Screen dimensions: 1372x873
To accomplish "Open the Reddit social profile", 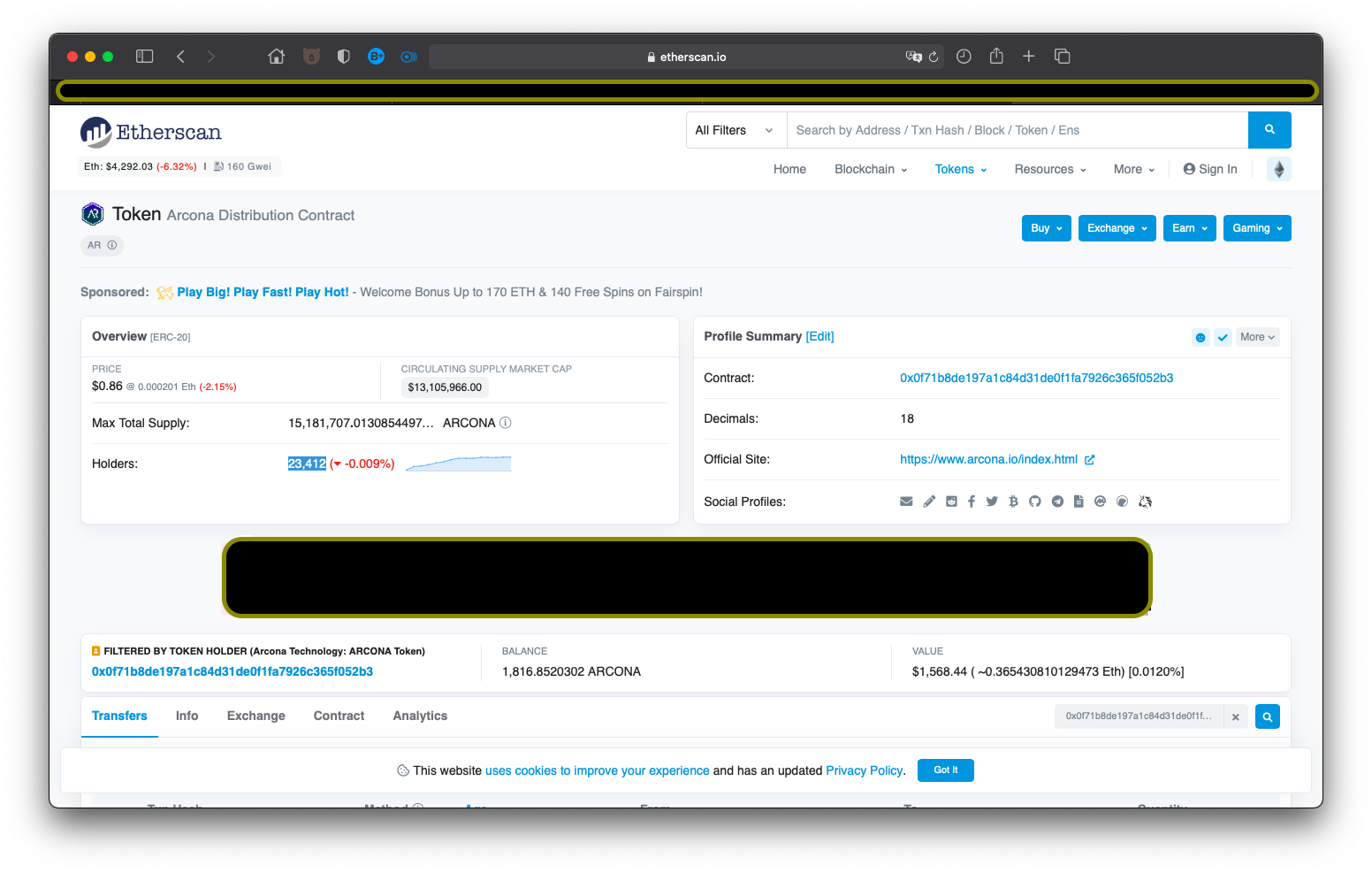I will point(951,502).
